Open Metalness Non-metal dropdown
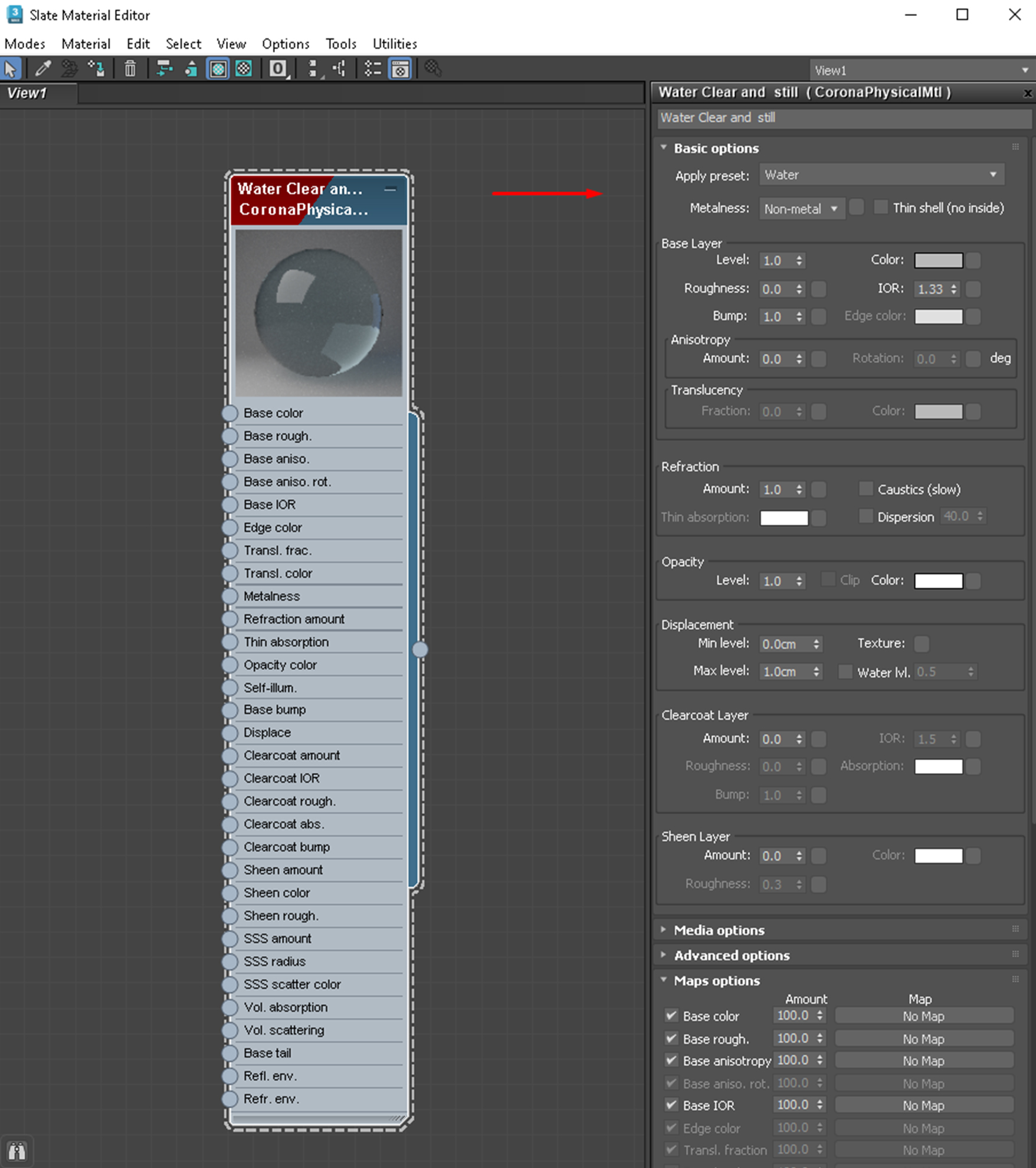The height and width of the screenshot is (1168, 1036). (801, 208)
